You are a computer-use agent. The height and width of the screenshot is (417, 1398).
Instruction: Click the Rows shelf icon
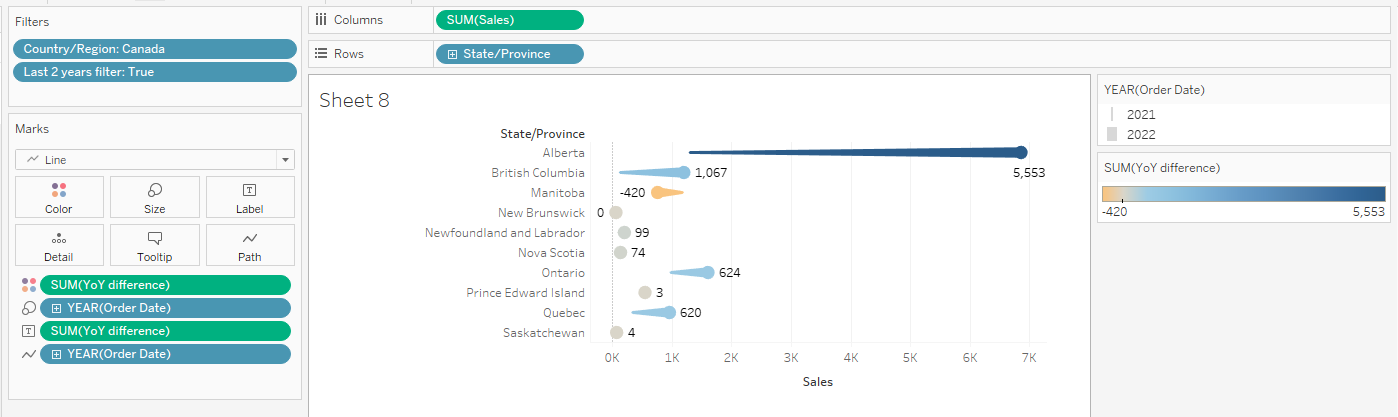point(321,54)
